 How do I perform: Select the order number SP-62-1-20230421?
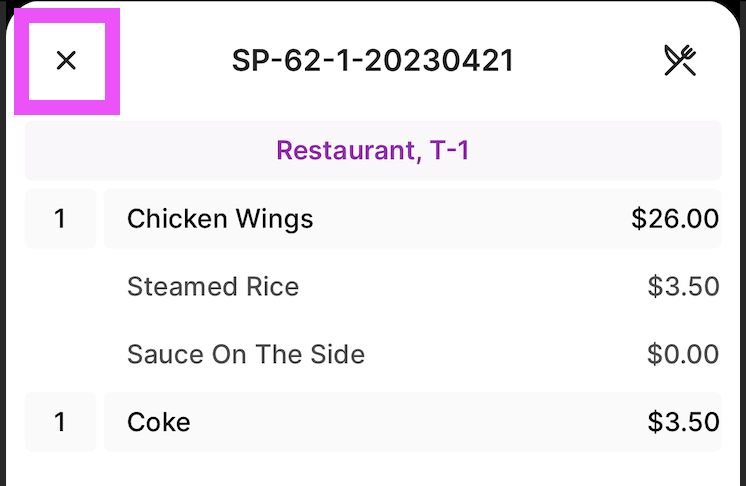click(x=373, y=61)
